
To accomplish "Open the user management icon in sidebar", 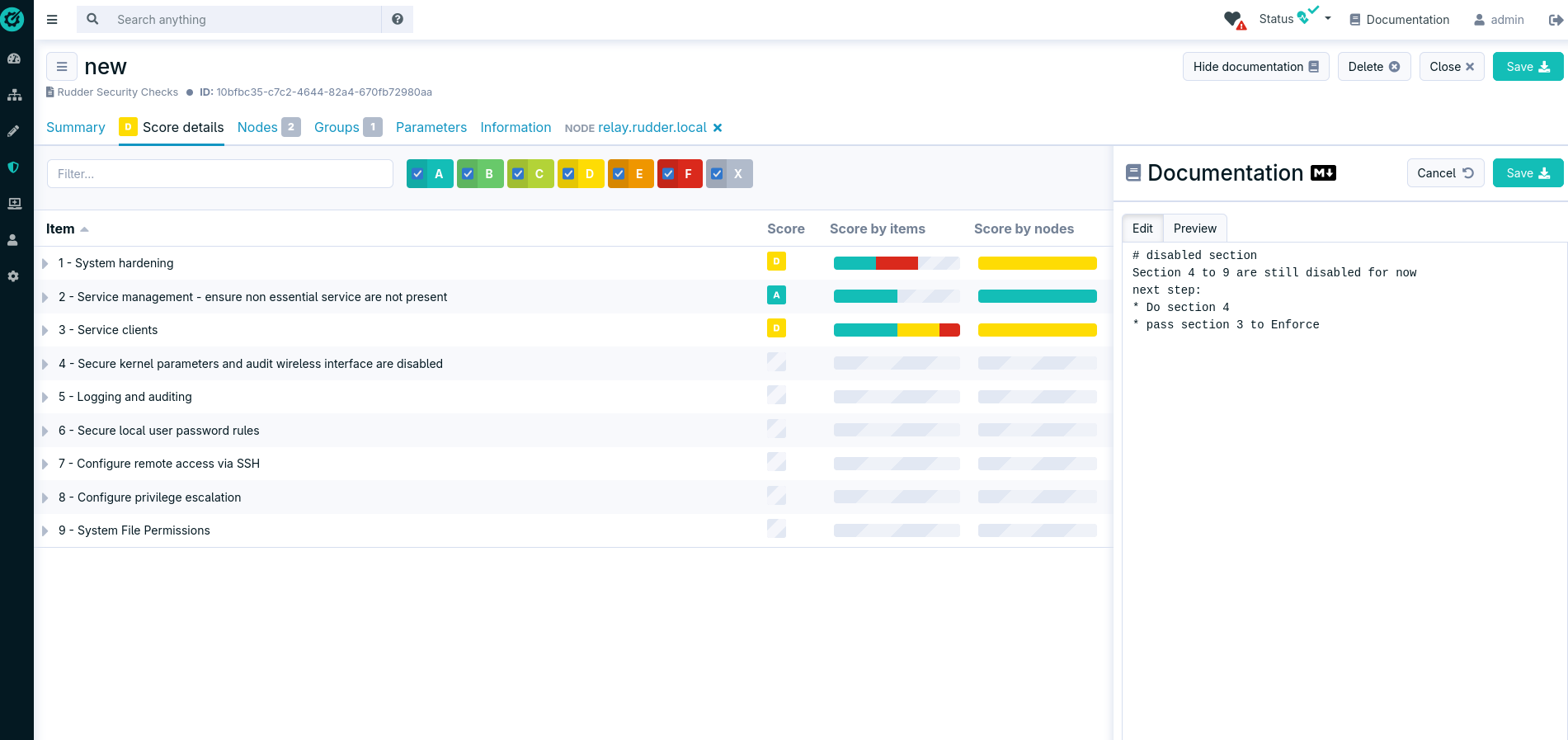I will pos(14,240).
